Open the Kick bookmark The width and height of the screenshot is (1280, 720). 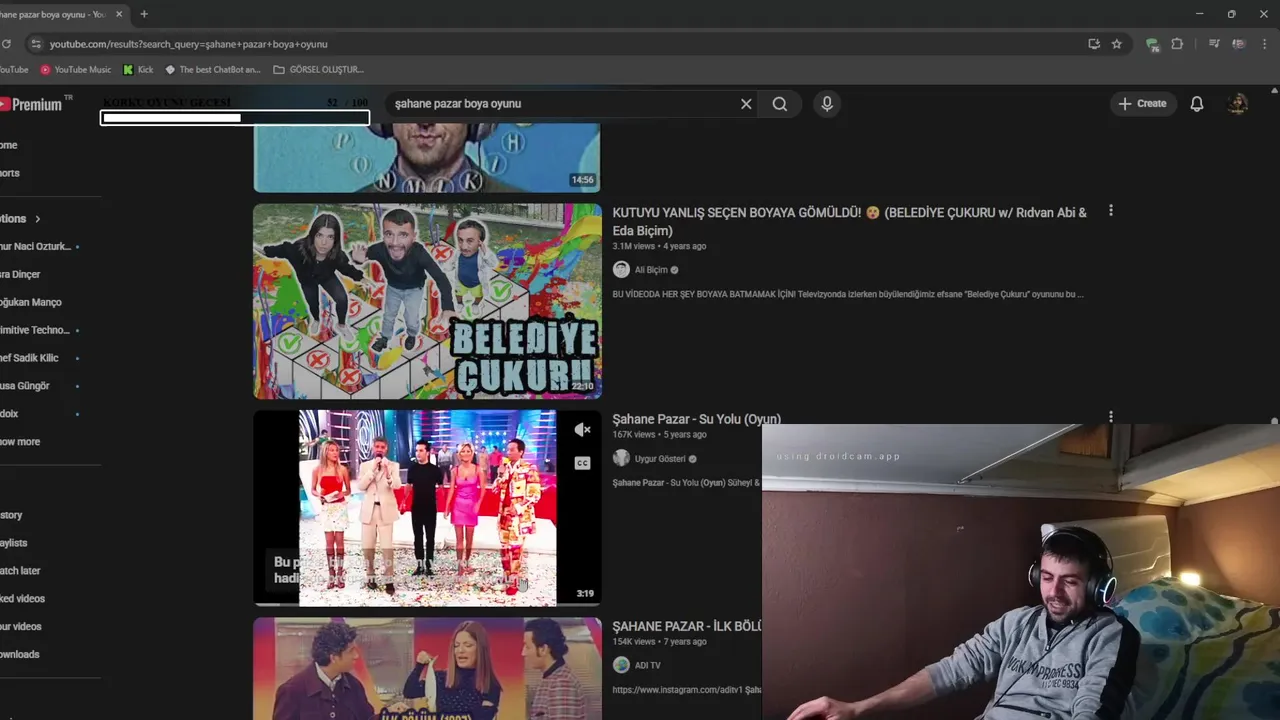point(138,70)
